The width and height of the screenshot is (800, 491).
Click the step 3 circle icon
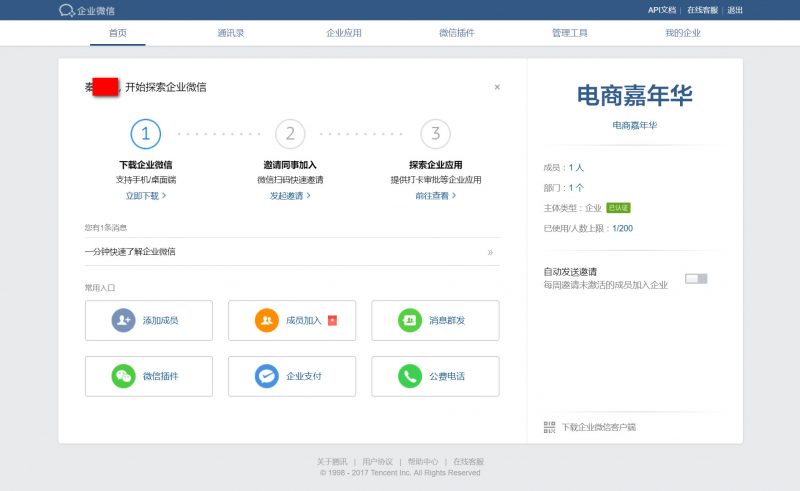click(435, 134)
